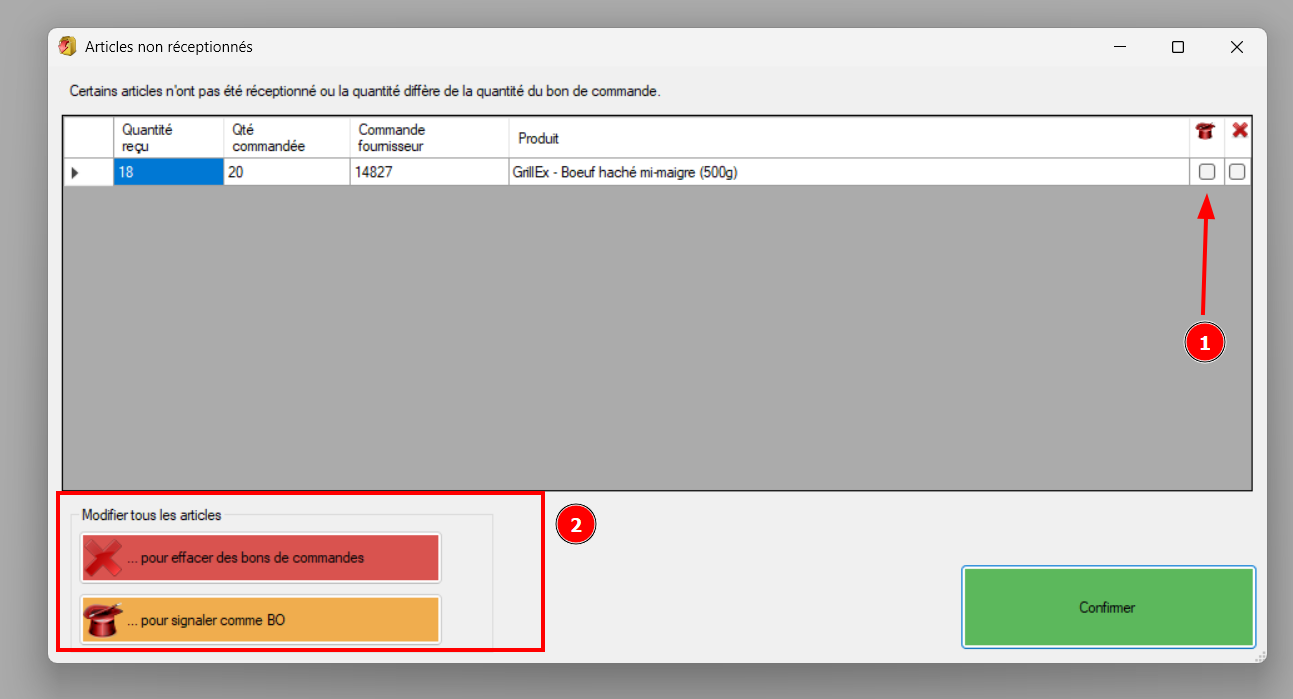Click the magic hat column header icon
1293x699 pixels.
[x=1206, y=130]
